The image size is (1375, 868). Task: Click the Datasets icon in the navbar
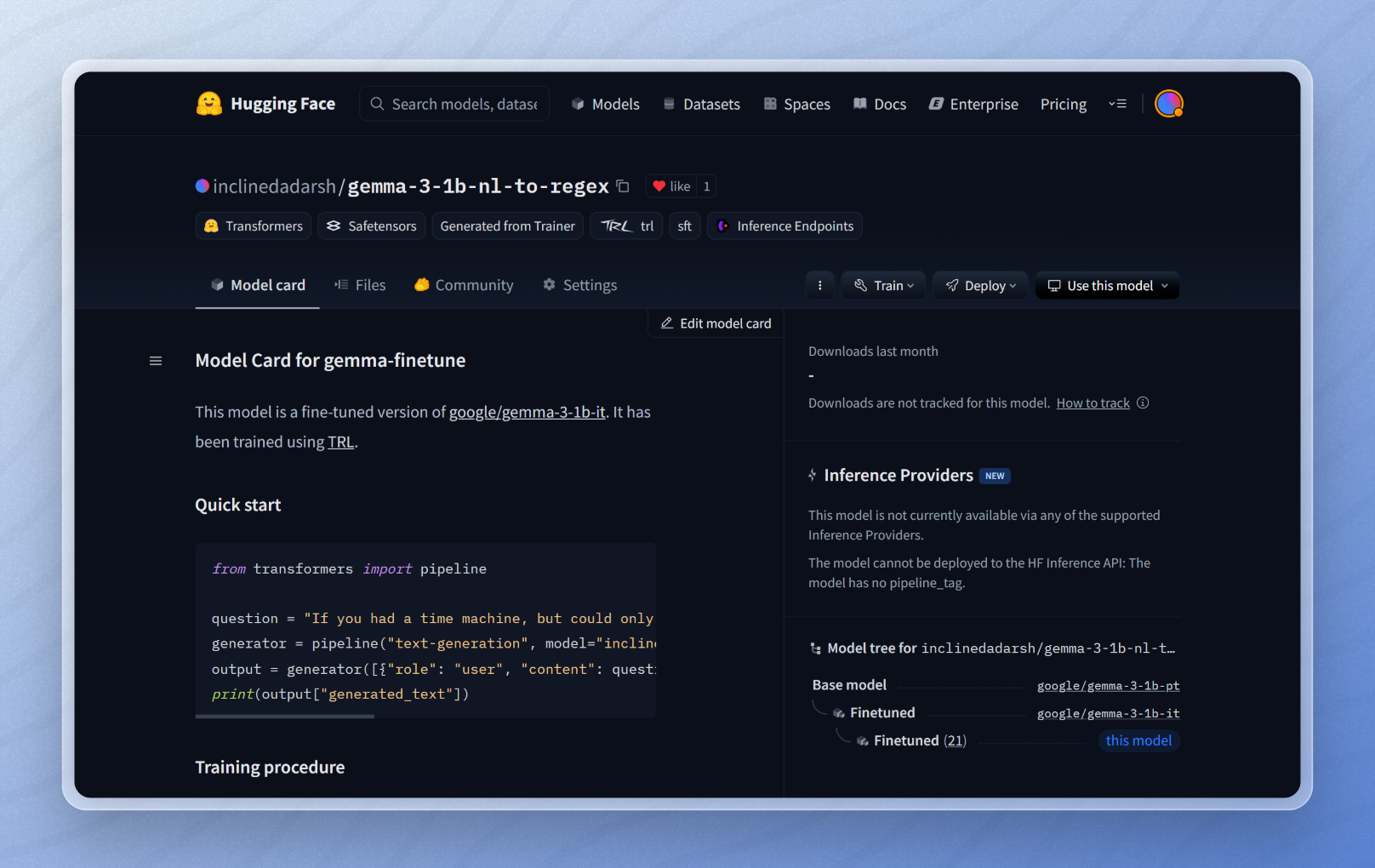click(x=667, y=104)
